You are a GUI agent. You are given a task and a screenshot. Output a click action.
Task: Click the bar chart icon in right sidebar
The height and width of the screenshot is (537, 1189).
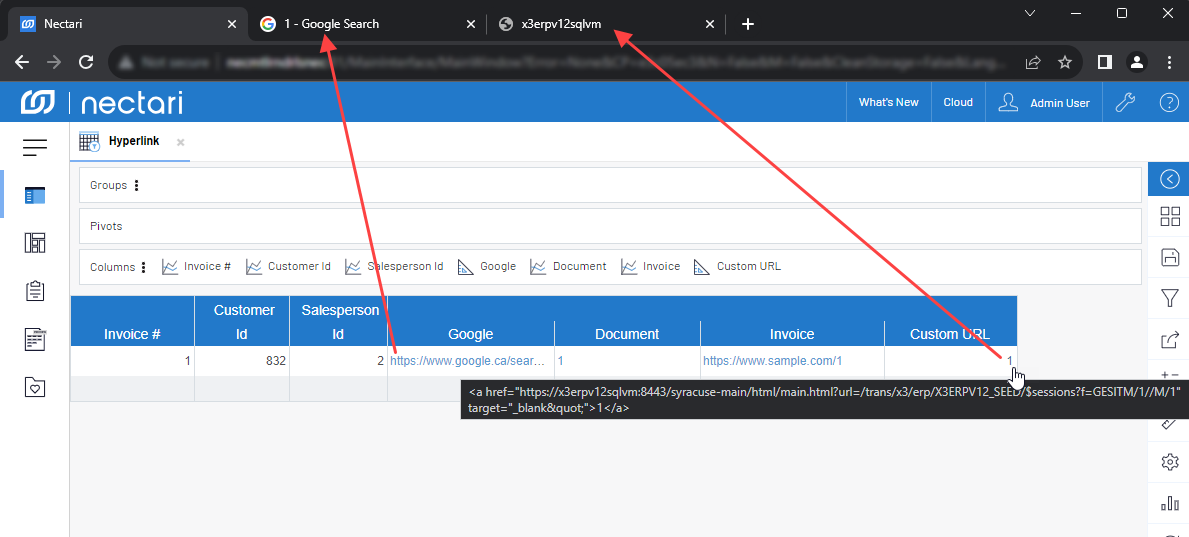tap(1169, 502)
